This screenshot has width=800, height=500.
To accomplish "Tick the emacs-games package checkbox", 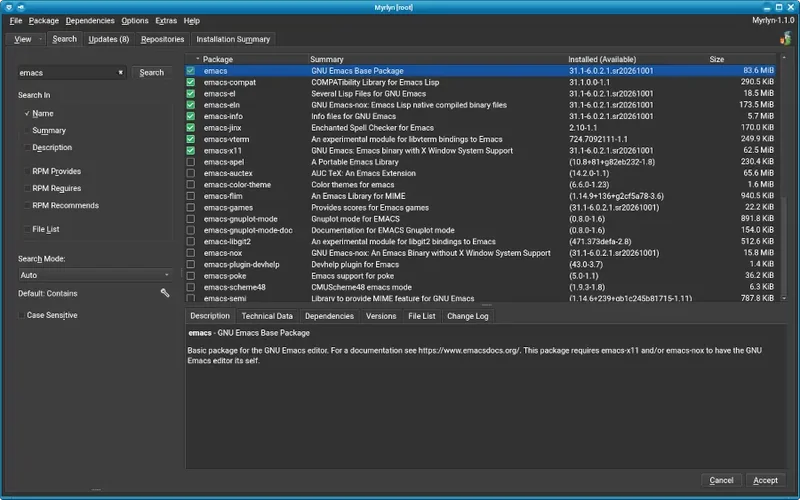I will click(x=190, y=207).
